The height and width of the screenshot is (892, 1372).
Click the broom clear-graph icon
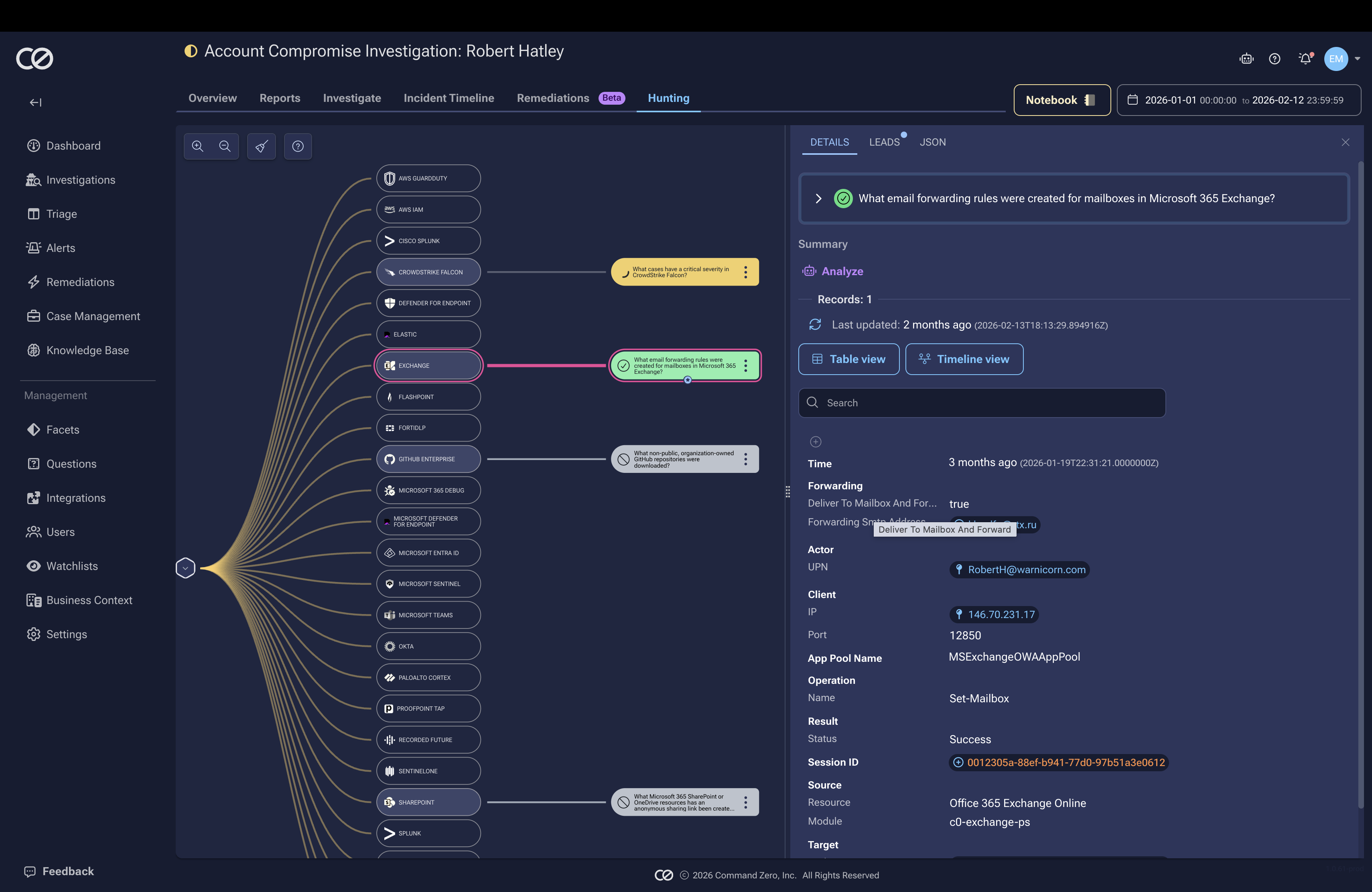tap(262, 146)
